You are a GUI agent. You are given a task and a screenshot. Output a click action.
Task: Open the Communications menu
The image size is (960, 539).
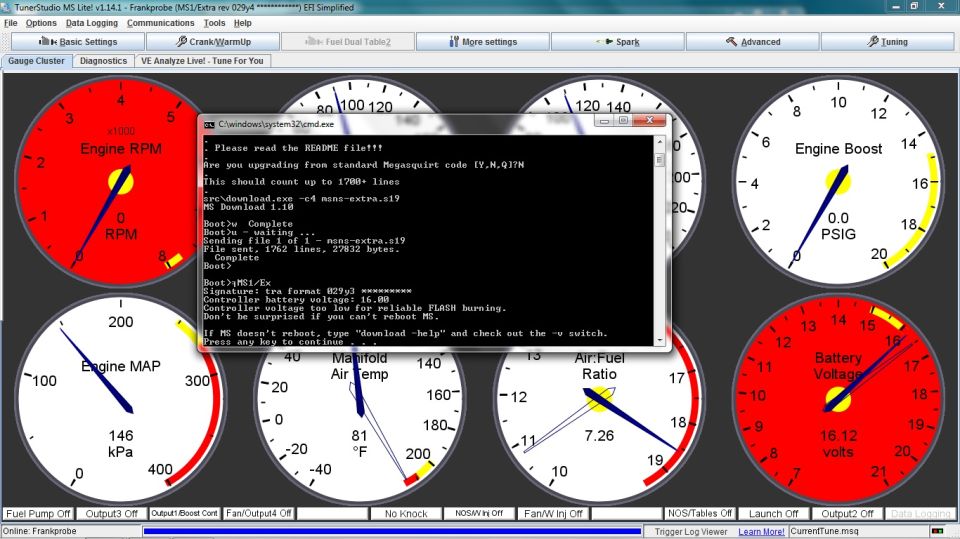coord(160,23)
